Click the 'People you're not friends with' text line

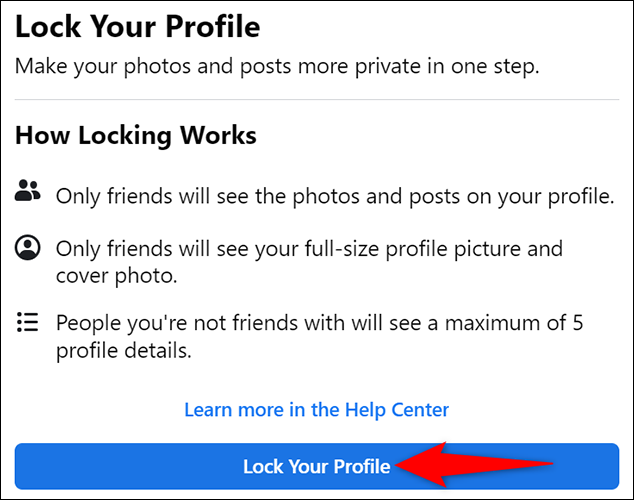pyautogui.click(x=319, y=323)
